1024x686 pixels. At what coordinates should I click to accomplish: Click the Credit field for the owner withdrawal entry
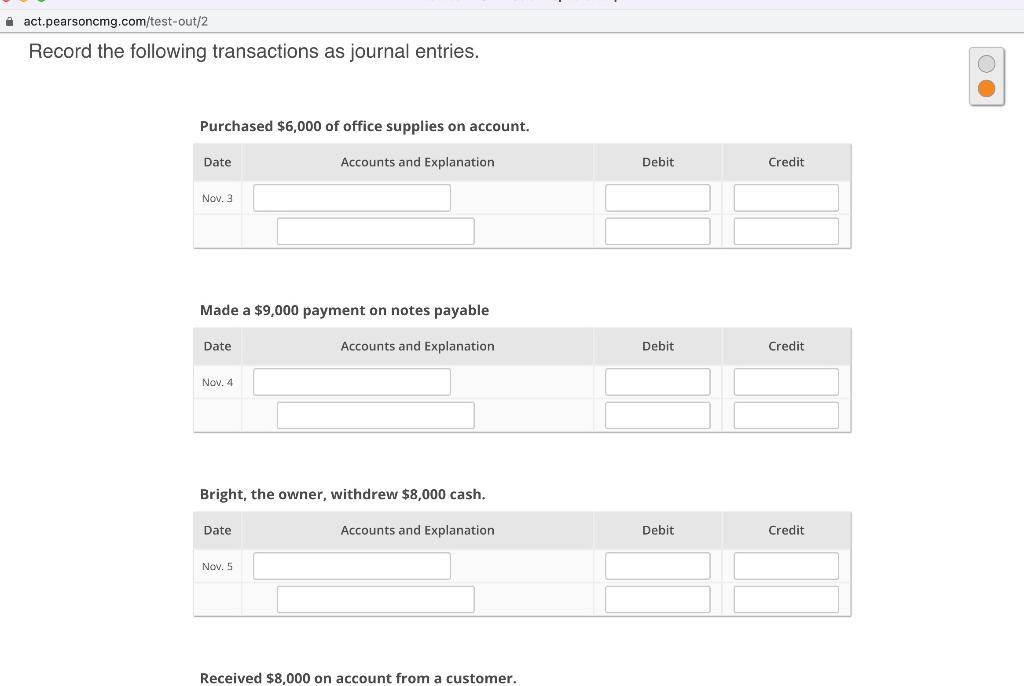(786, 565)
